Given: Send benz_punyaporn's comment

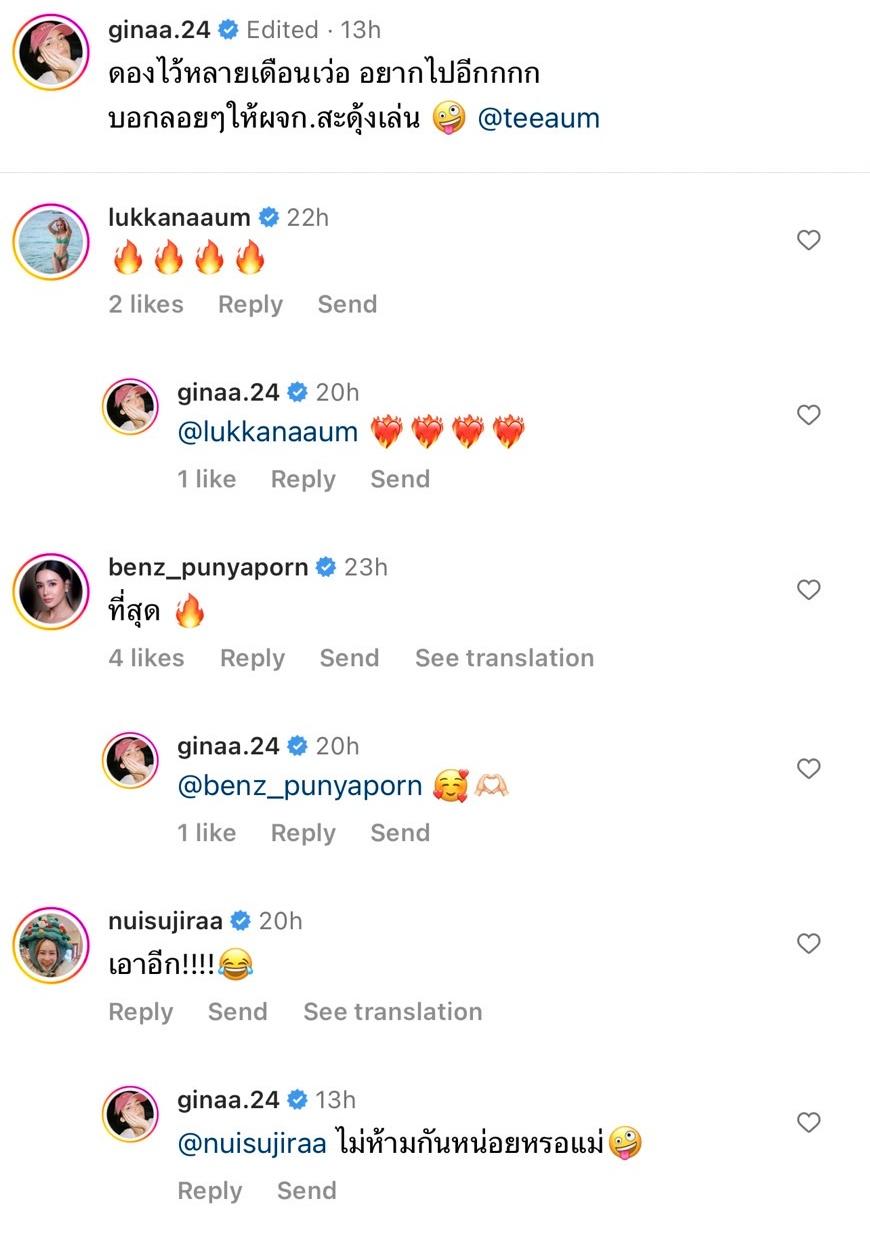Looking at the screenshot, I should [349, 658].
